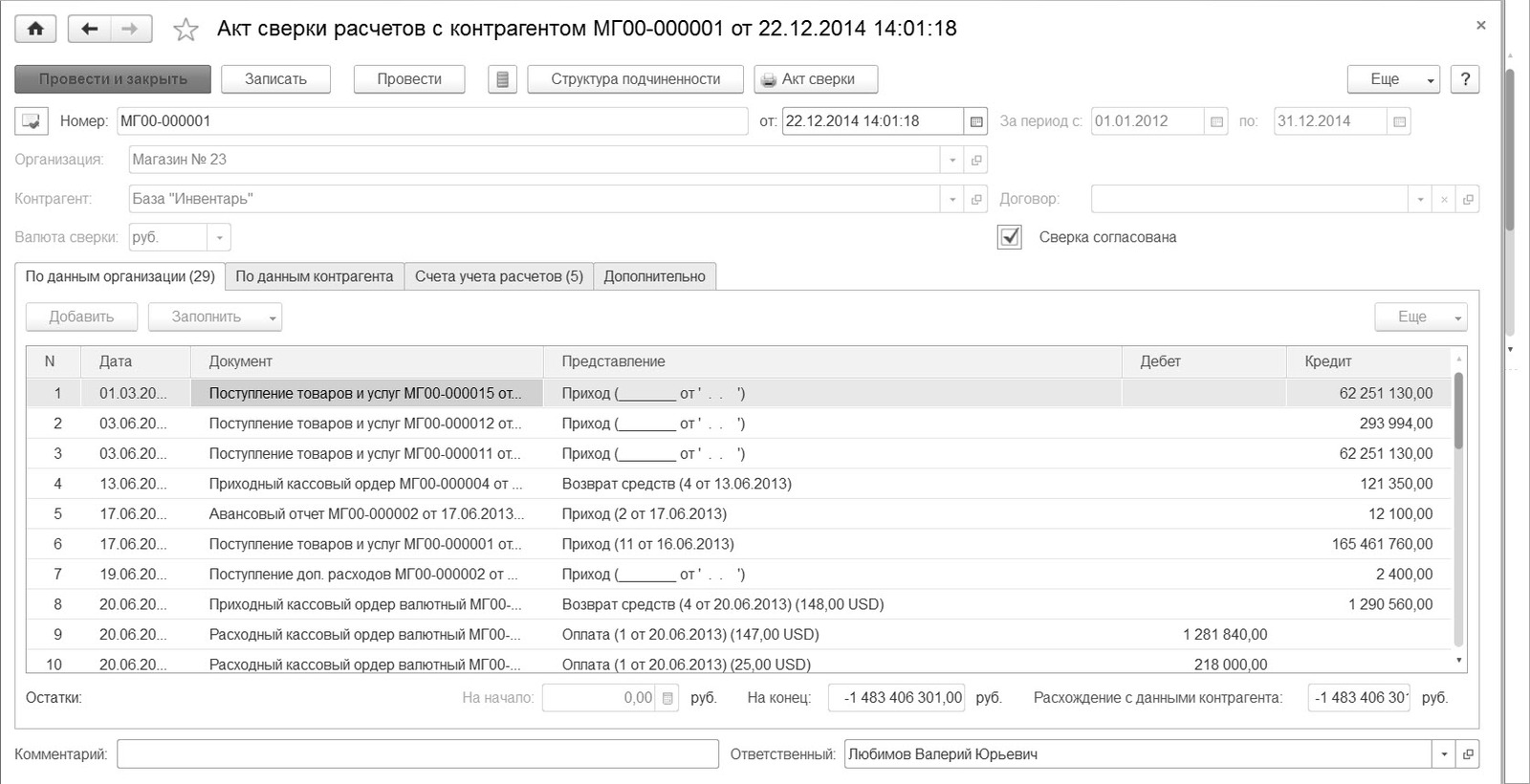Add document to favorites with star
This screenshot has width=1530, height=784.
186,30
